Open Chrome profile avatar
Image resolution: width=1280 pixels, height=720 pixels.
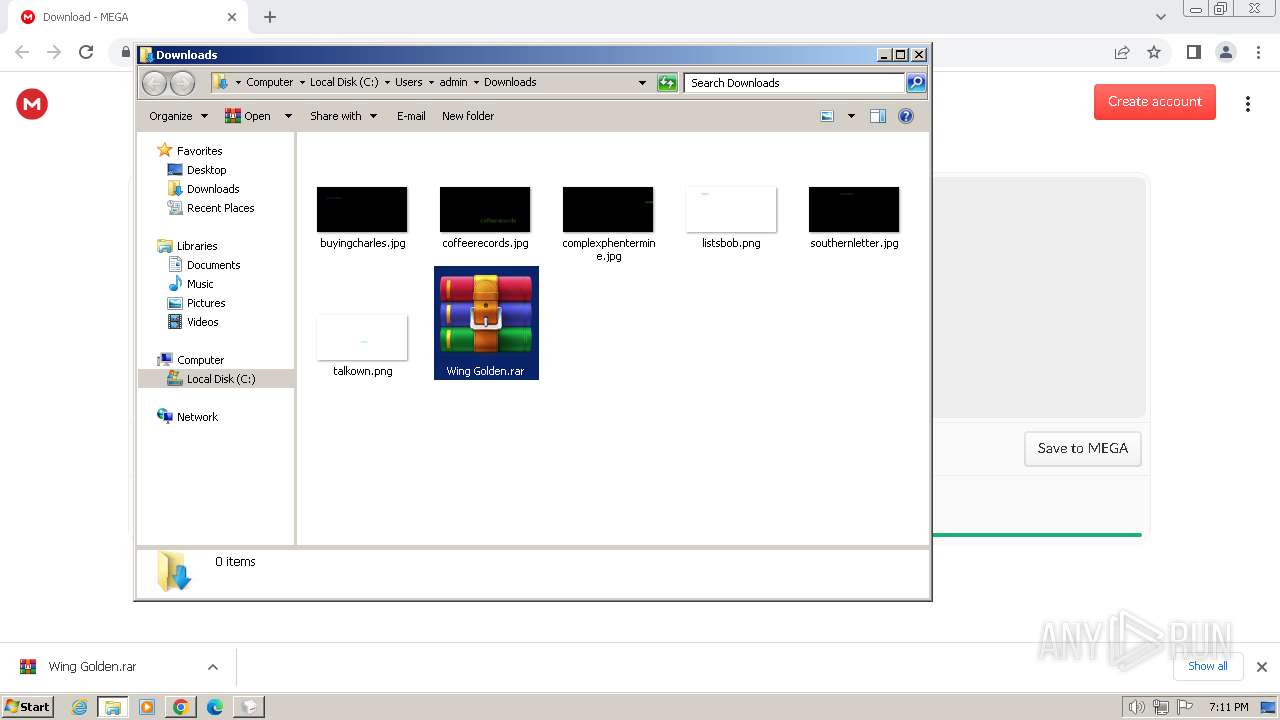pos(1226,52)
